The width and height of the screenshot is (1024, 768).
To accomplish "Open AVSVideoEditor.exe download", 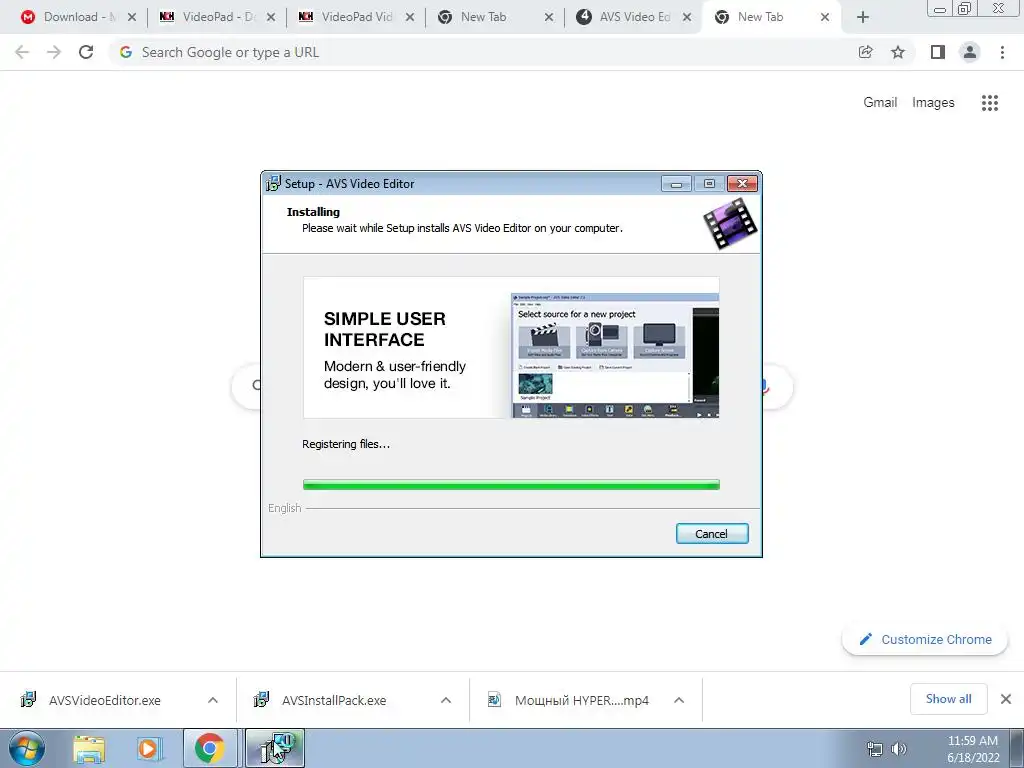I will point(104,700).
